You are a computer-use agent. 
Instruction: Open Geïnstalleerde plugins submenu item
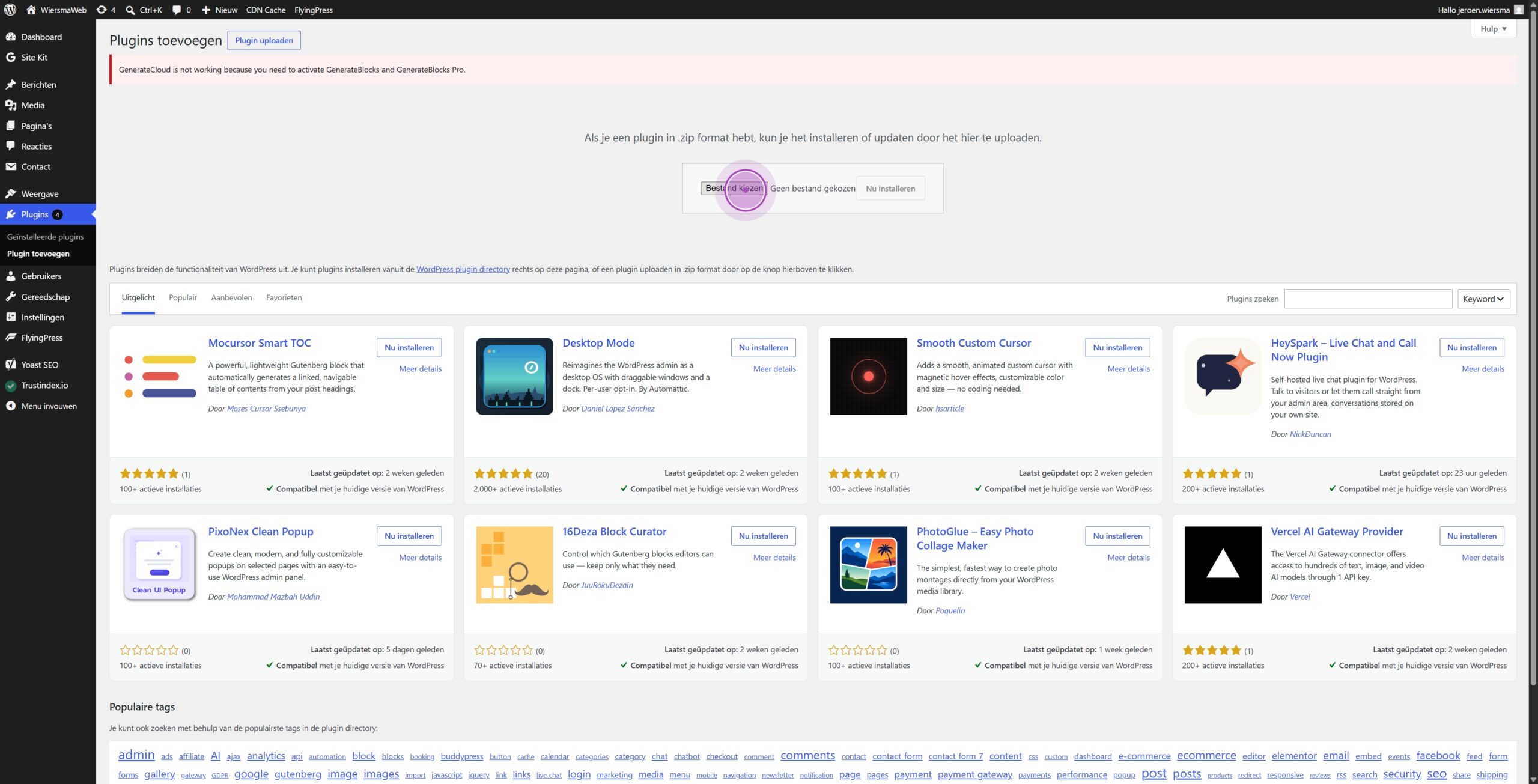[45, 237]
